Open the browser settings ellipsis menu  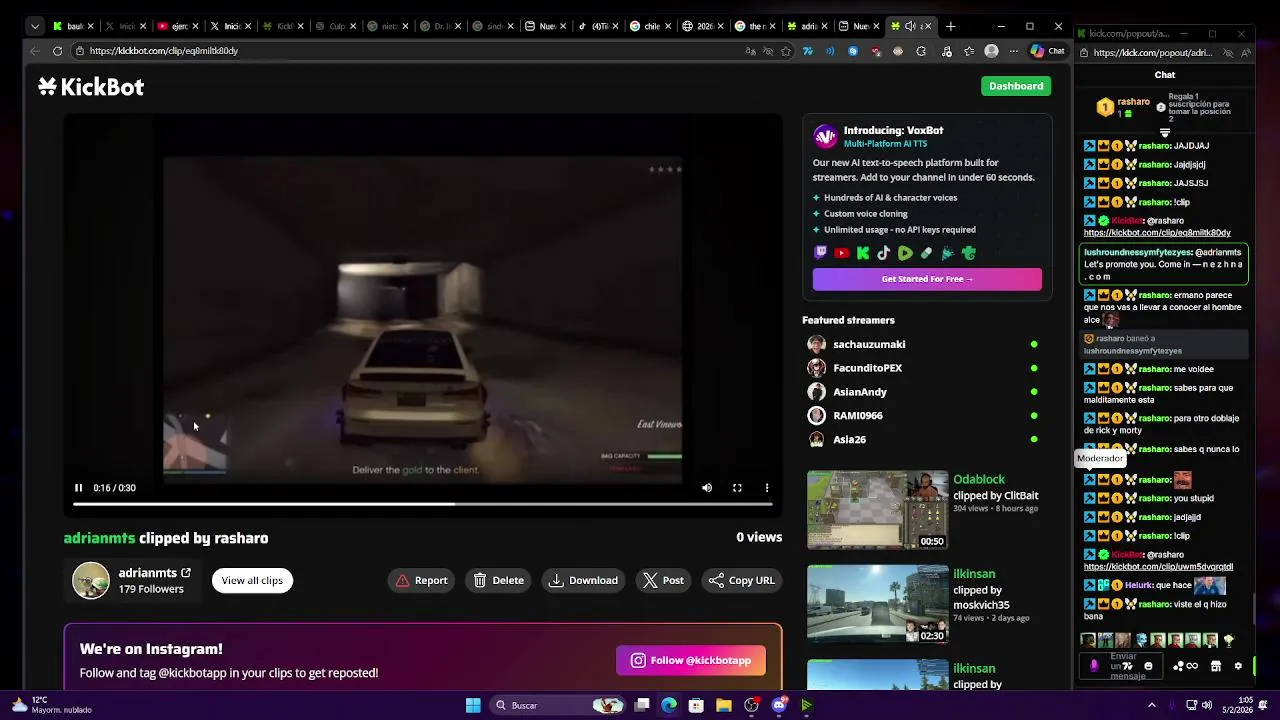(1013, 51)
